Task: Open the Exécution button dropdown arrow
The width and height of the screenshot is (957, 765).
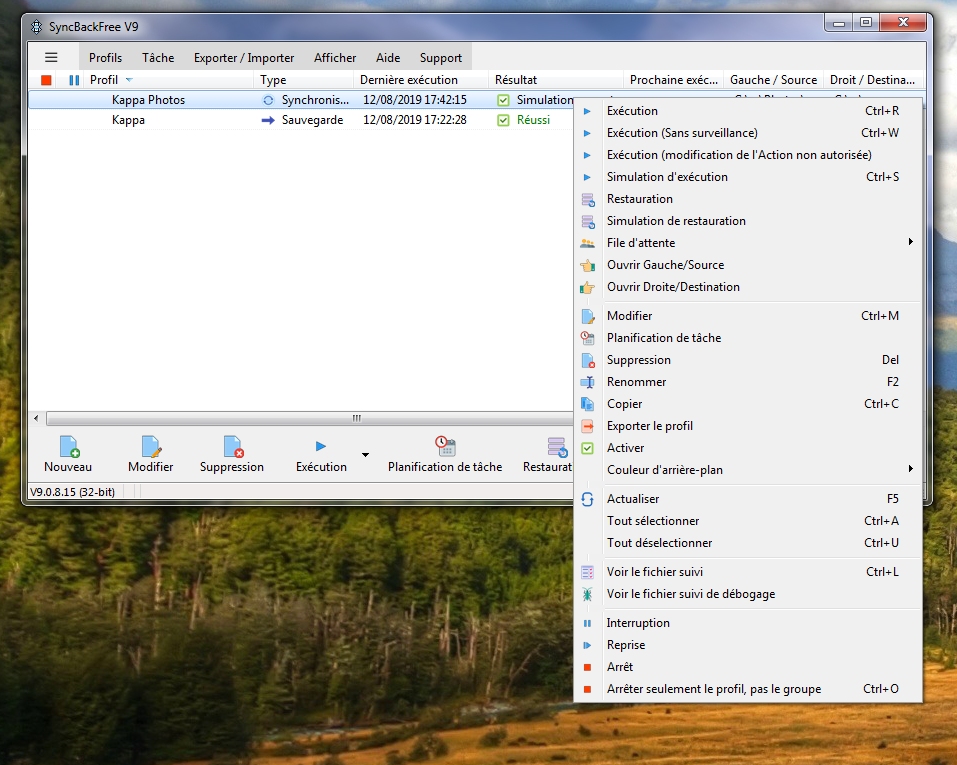Action: point(365,455)
